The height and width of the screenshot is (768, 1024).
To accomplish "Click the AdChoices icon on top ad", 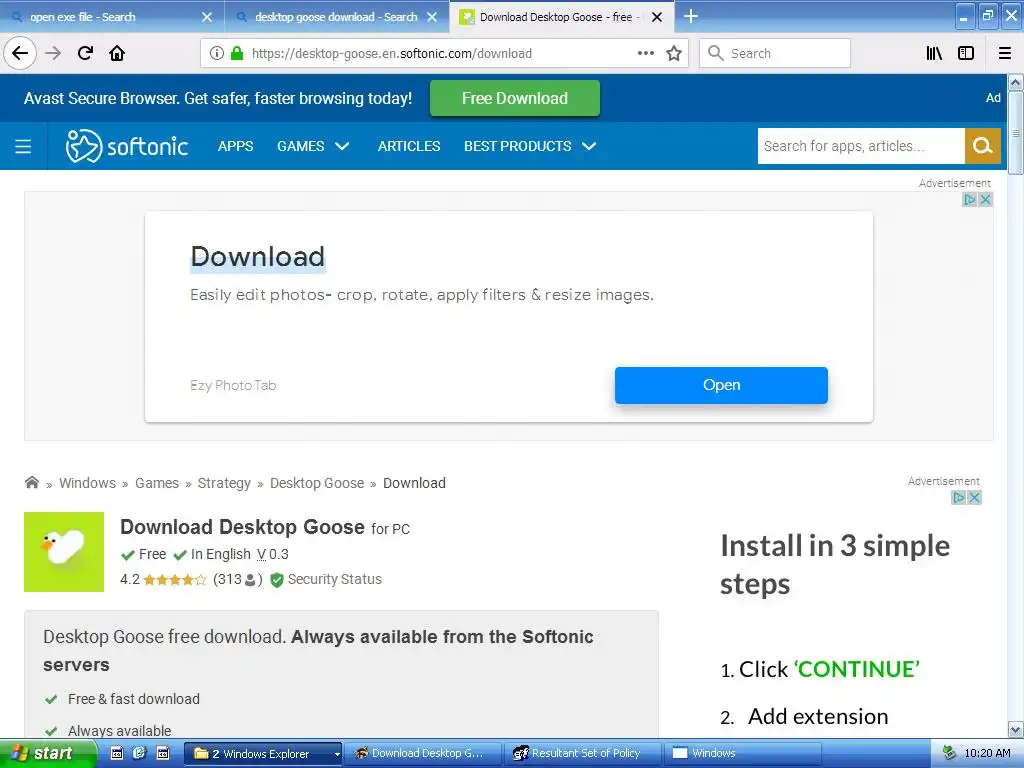I will pos(970,199).
